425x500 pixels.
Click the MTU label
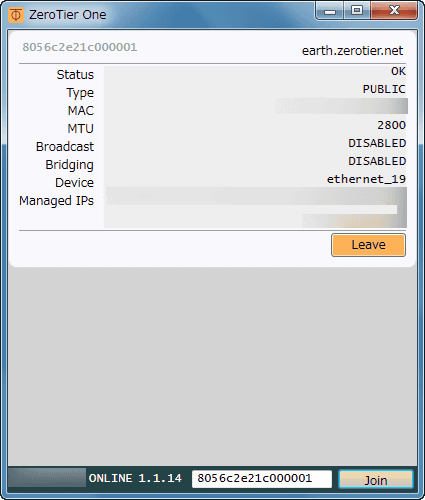81,129
